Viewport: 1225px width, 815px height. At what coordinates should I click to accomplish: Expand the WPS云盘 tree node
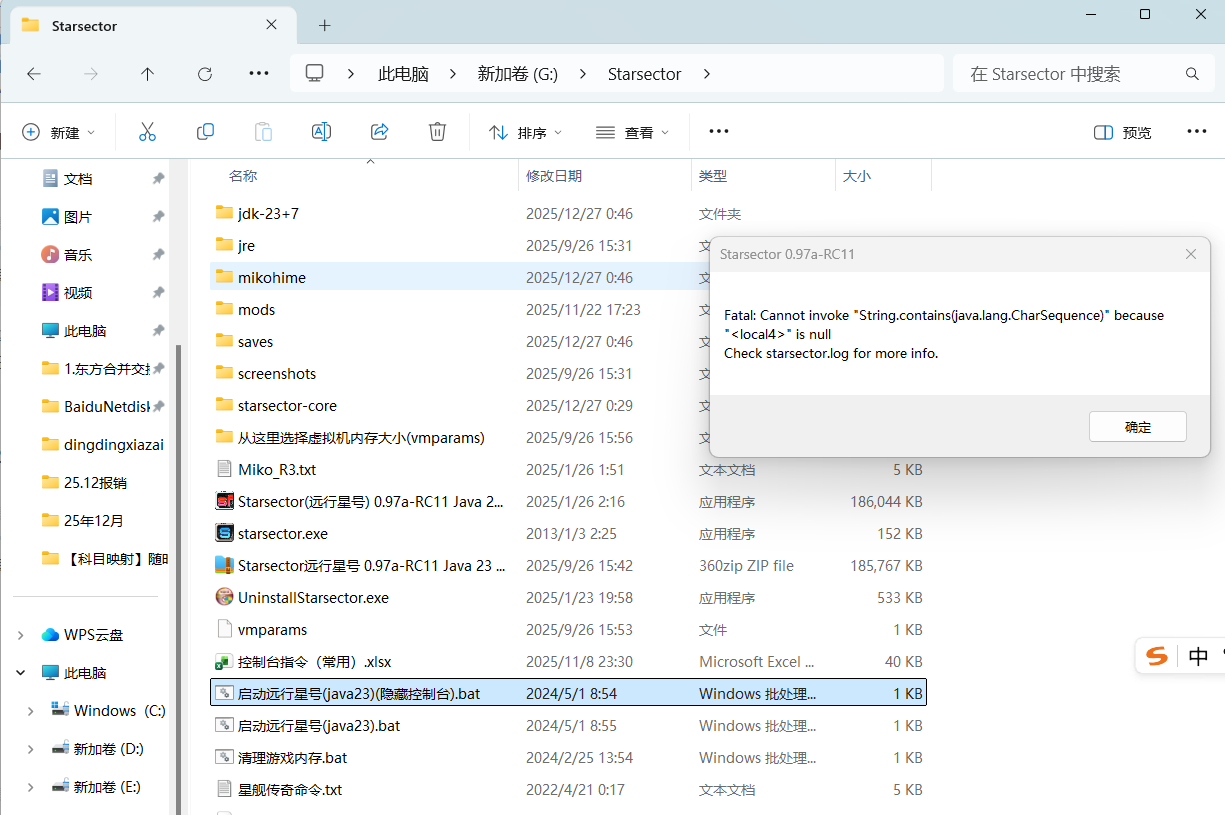[21, 635]
